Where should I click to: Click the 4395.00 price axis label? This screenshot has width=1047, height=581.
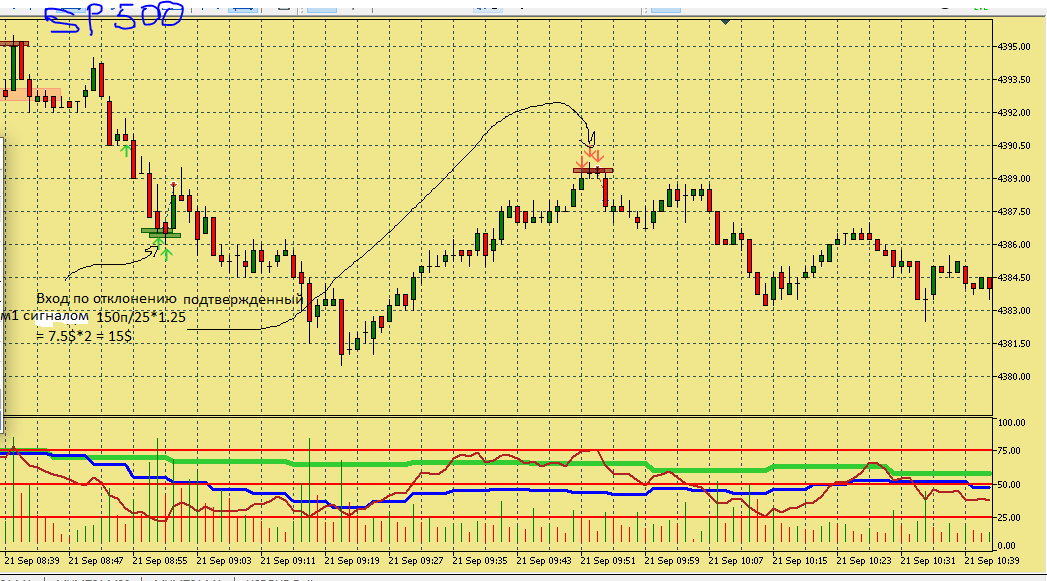1014,47
